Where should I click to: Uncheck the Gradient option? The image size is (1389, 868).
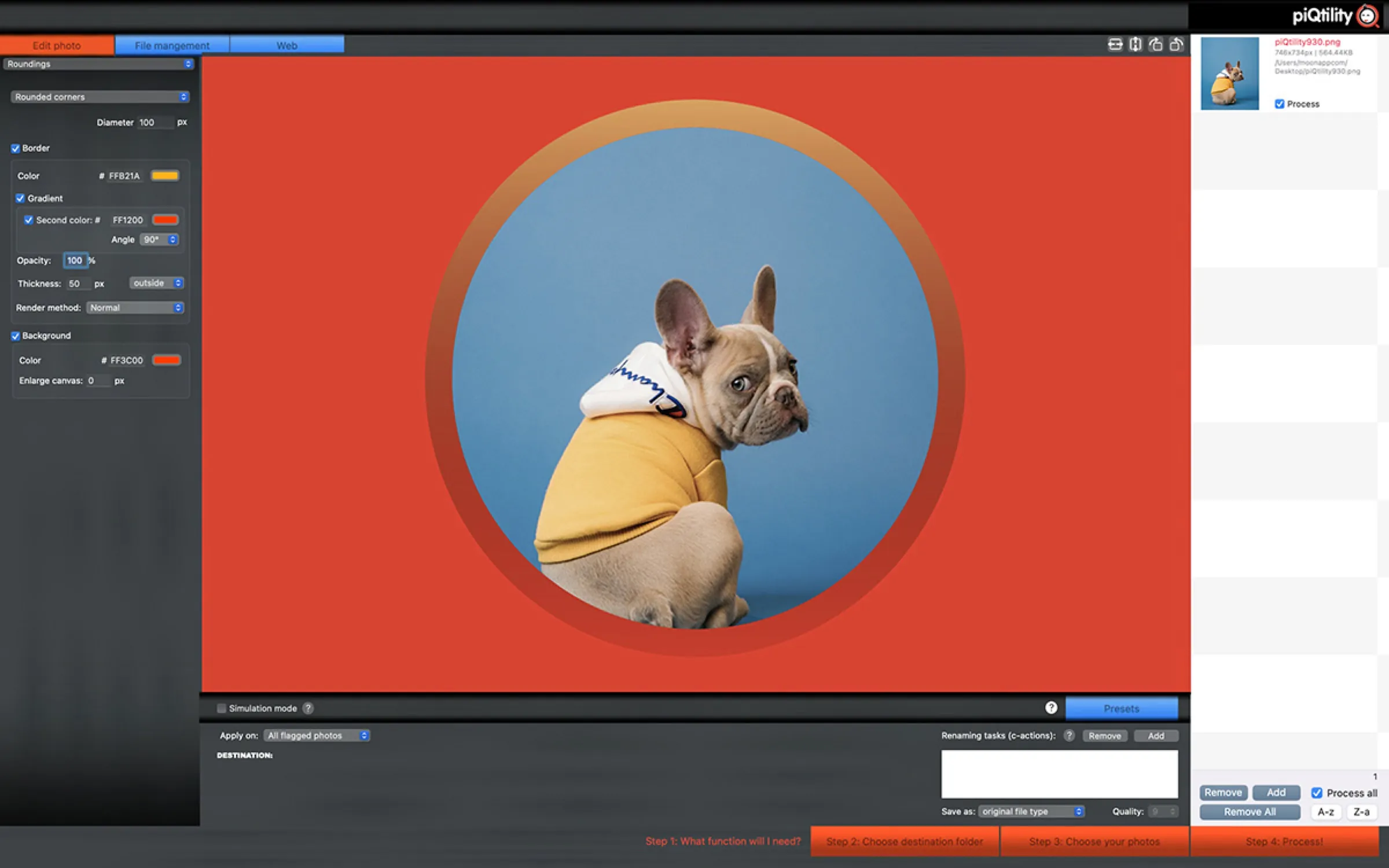(21, 198)
